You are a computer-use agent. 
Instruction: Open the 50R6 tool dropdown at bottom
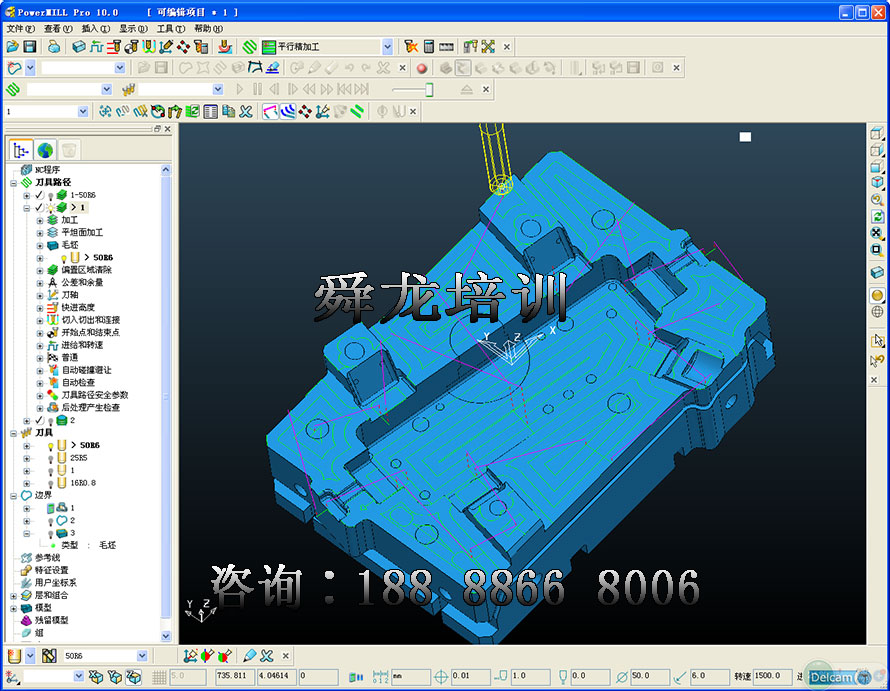pos(142,656)
